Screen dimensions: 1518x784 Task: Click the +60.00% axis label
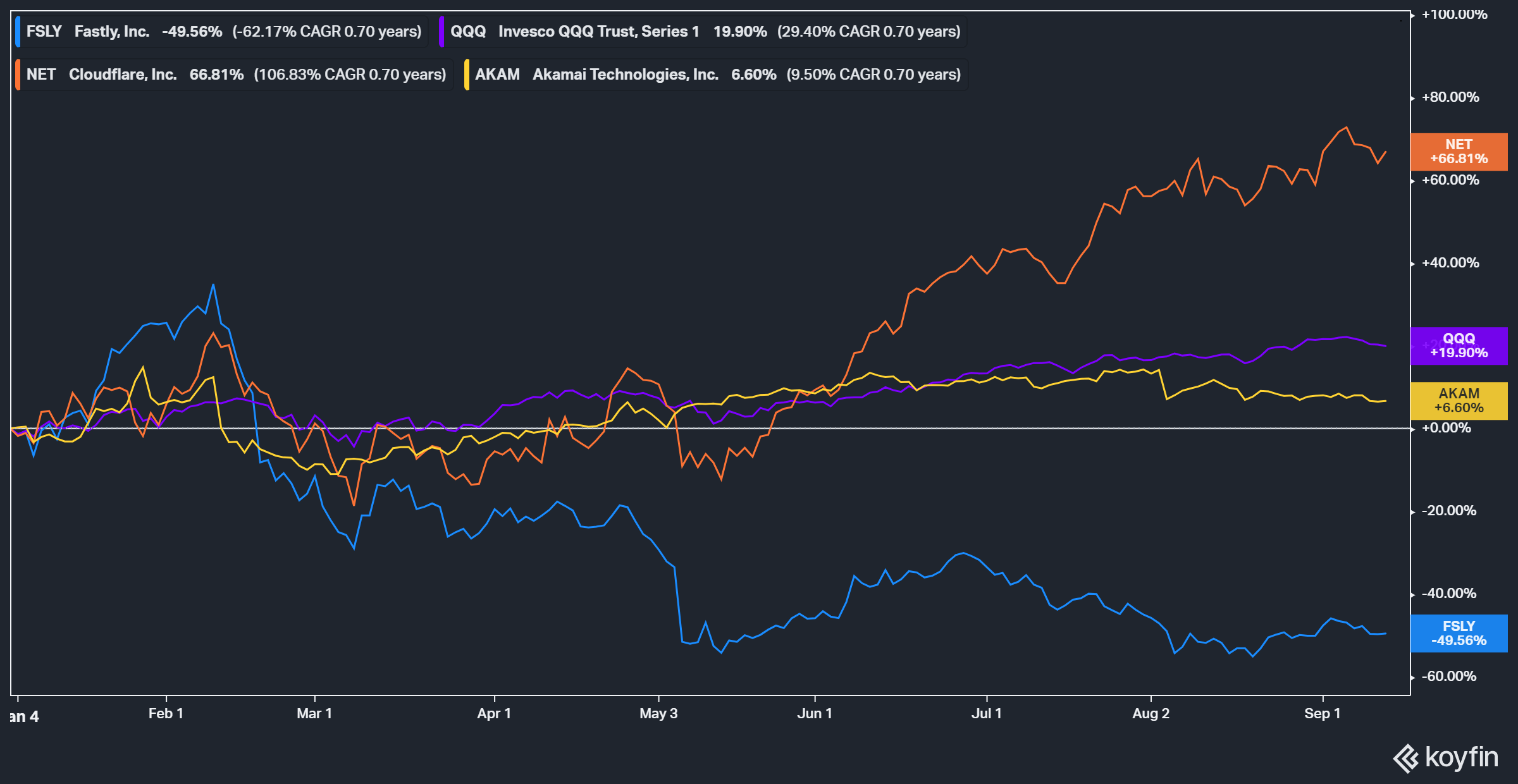point(1450,180)
